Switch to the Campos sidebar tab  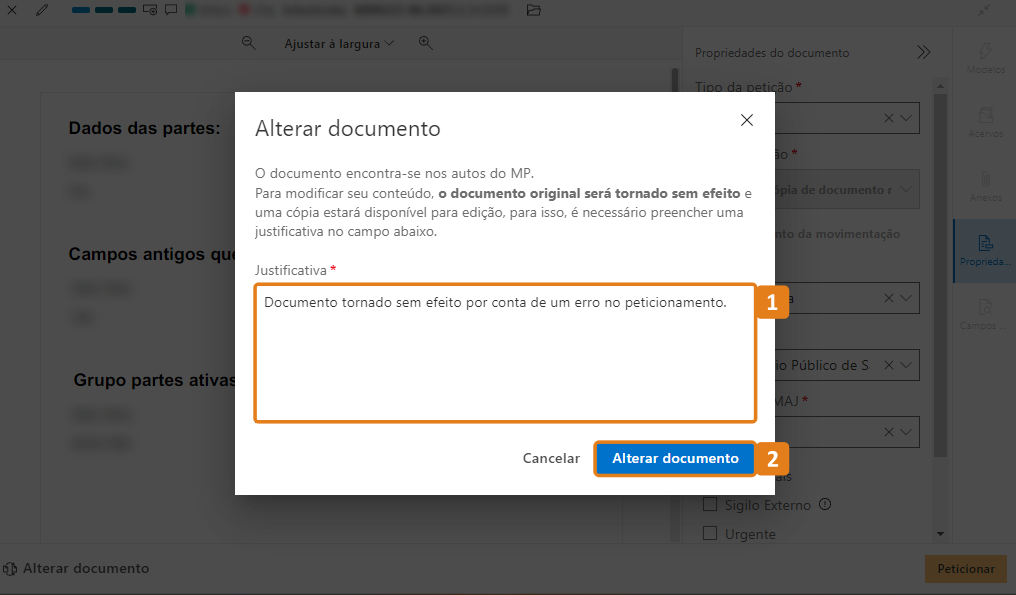(x=985, y=314)
